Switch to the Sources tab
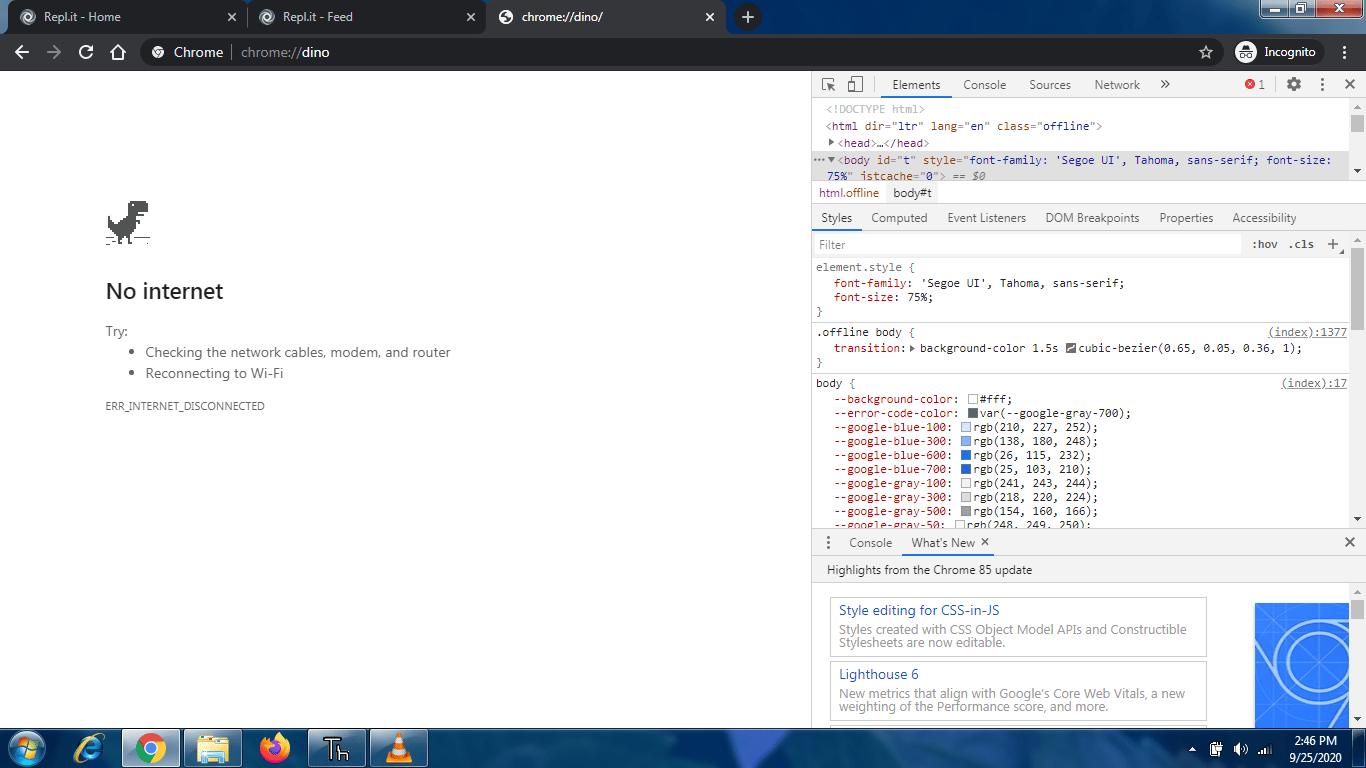1366x768 pixels. pos(1050,85)
